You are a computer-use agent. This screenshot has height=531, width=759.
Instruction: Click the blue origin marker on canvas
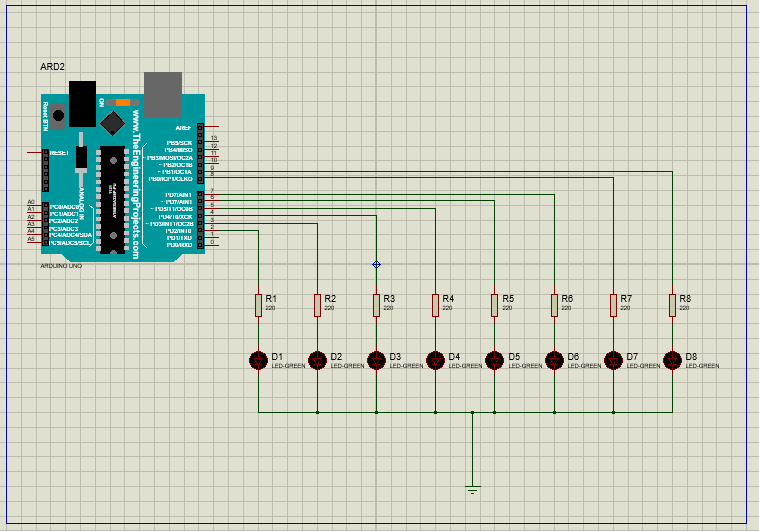tap(376, 264)
